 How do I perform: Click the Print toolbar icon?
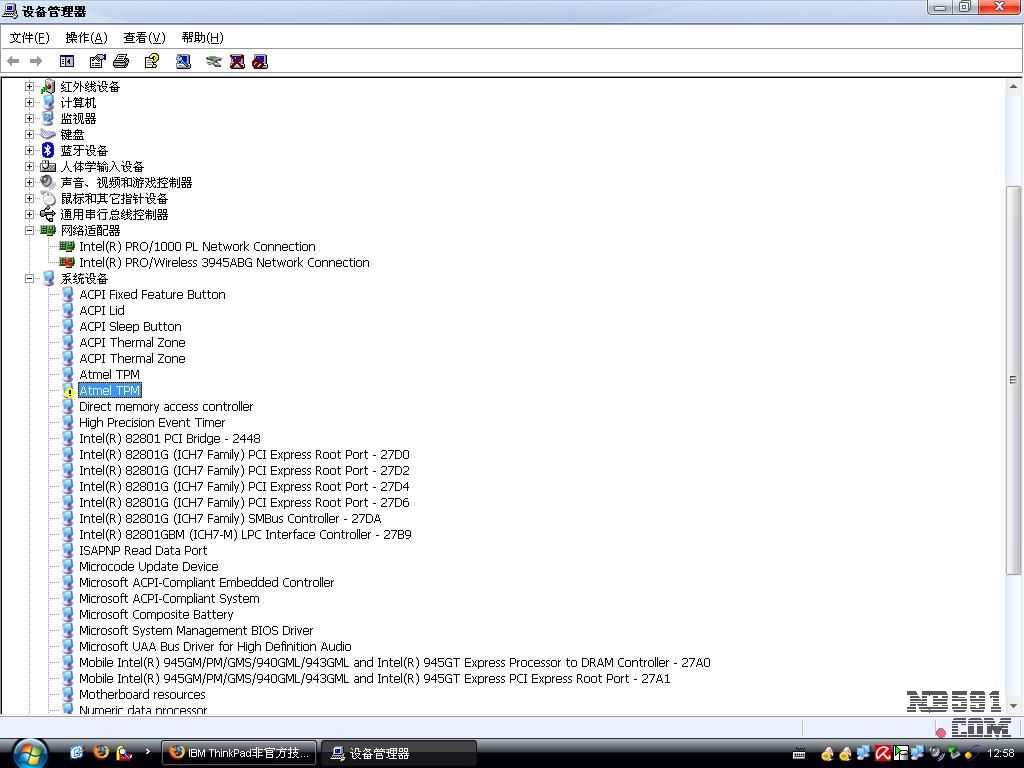coord(121,61)
